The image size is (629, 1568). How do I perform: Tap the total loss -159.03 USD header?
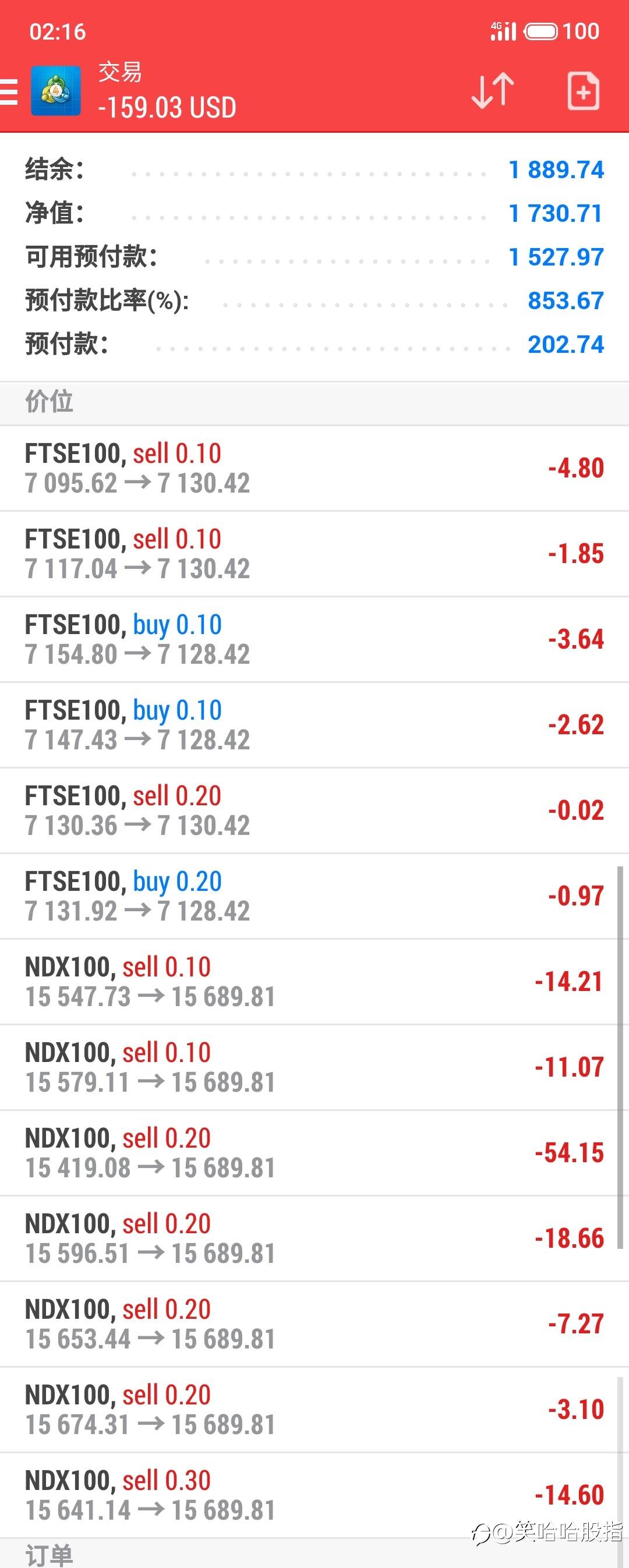(x=167, y=108)
